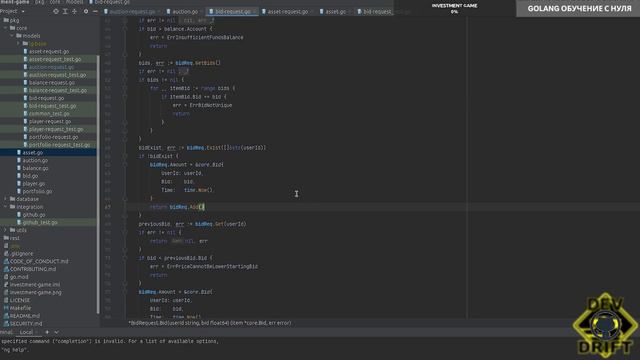This screenshot has width=640, height=360.
Task: Open the Makefile
Action: (20, 308)
